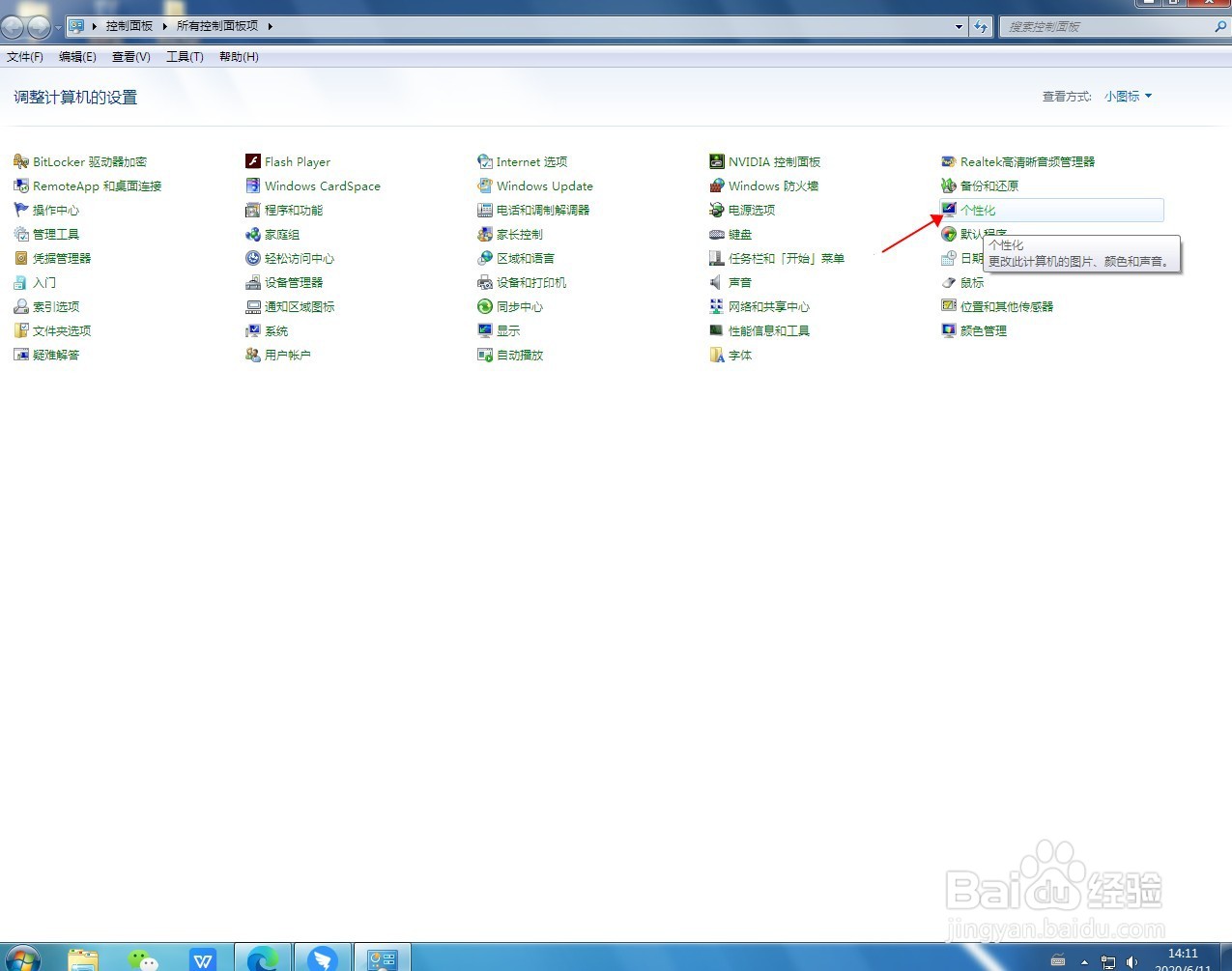Open the BitLocker 驱动器加密 icon
Screen dimensions: 1232x971
[x=21, y=161]
